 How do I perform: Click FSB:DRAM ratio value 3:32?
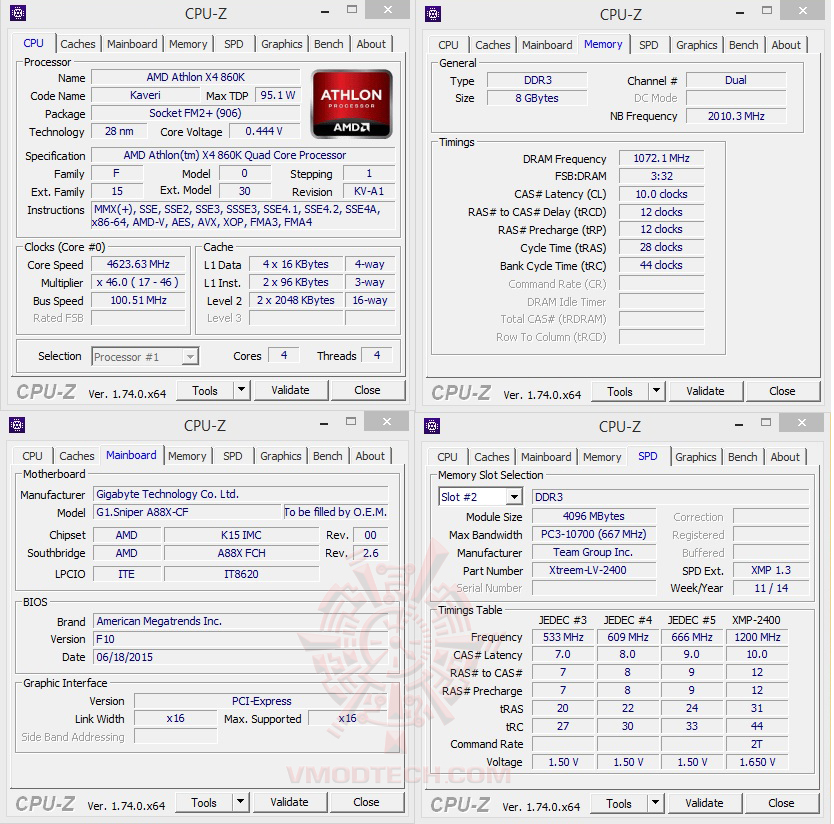point(661,176)
